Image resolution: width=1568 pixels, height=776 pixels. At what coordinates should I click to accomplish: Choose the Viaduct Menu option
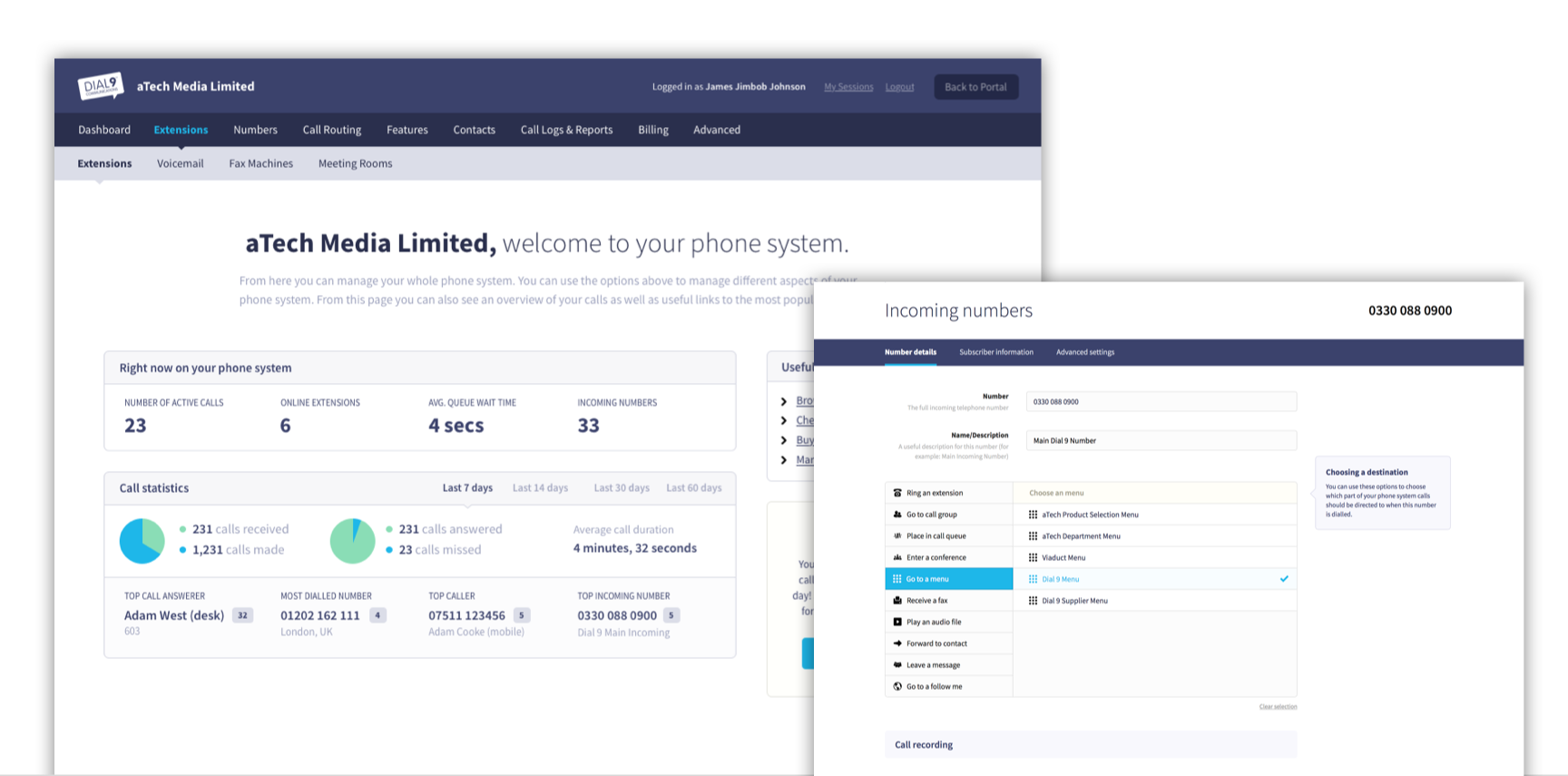coord(1155,557)
